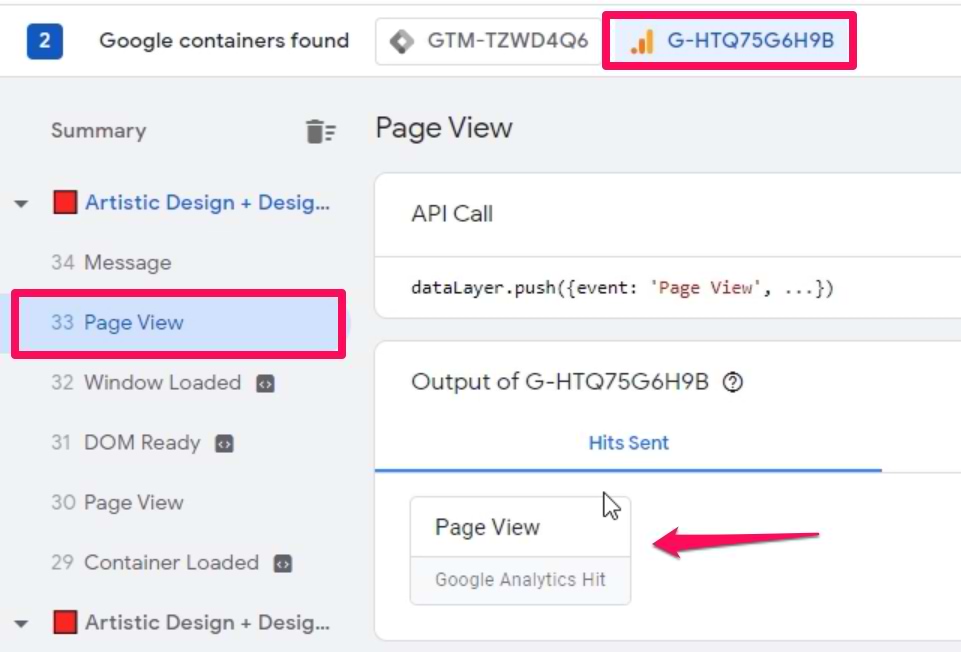
Task: Click the clear events trash icon beside Summary
Action: pyautogui.click(x=320, y=131)
